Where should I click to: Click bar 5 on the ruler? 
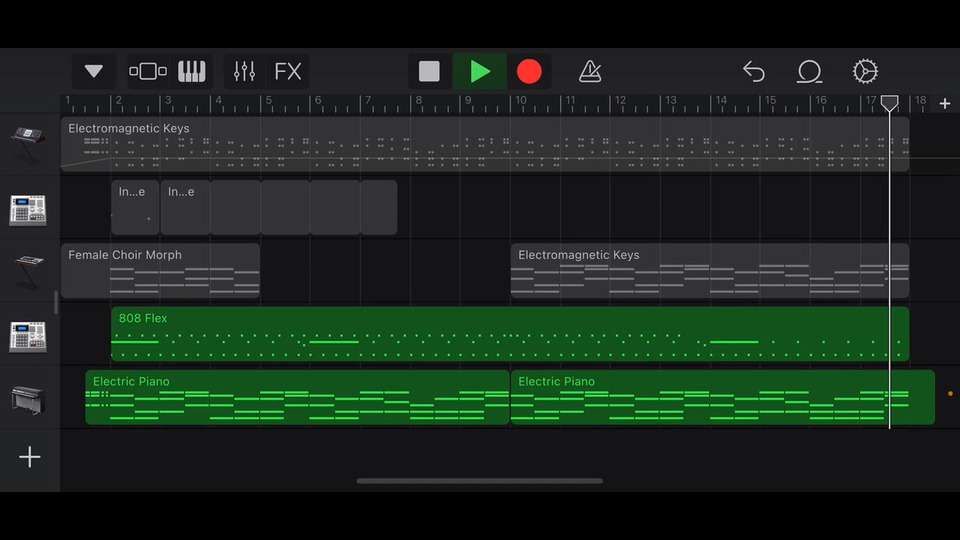pos(268,100)
